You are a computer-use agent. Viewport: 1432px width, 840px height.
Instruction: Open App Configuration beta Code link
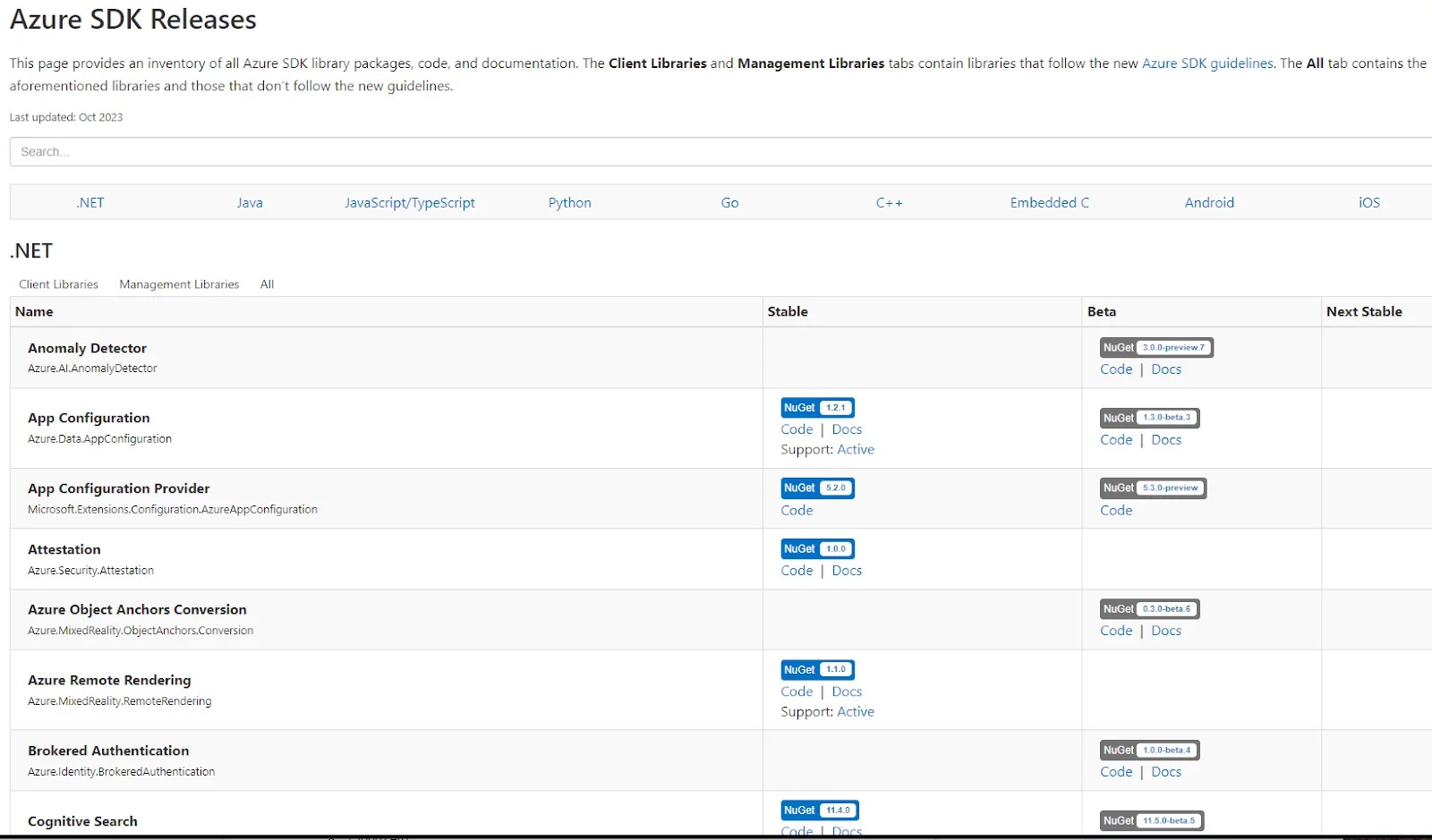pos(1116,440)
